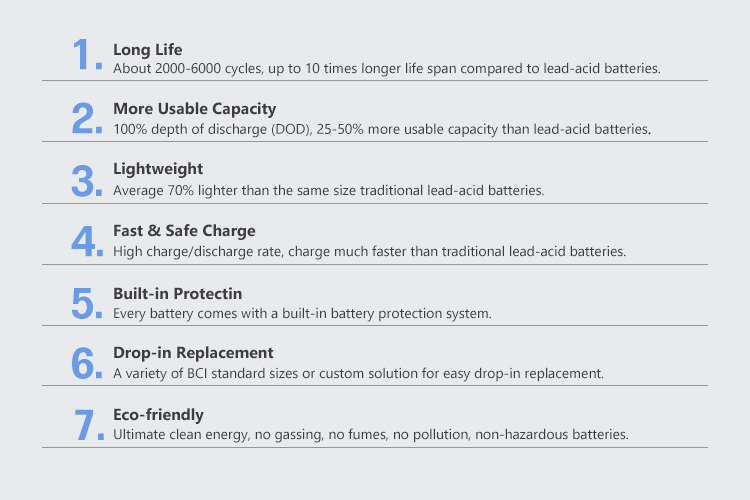
Task: Click the Lightweight heading
Action: pos(158,169)
